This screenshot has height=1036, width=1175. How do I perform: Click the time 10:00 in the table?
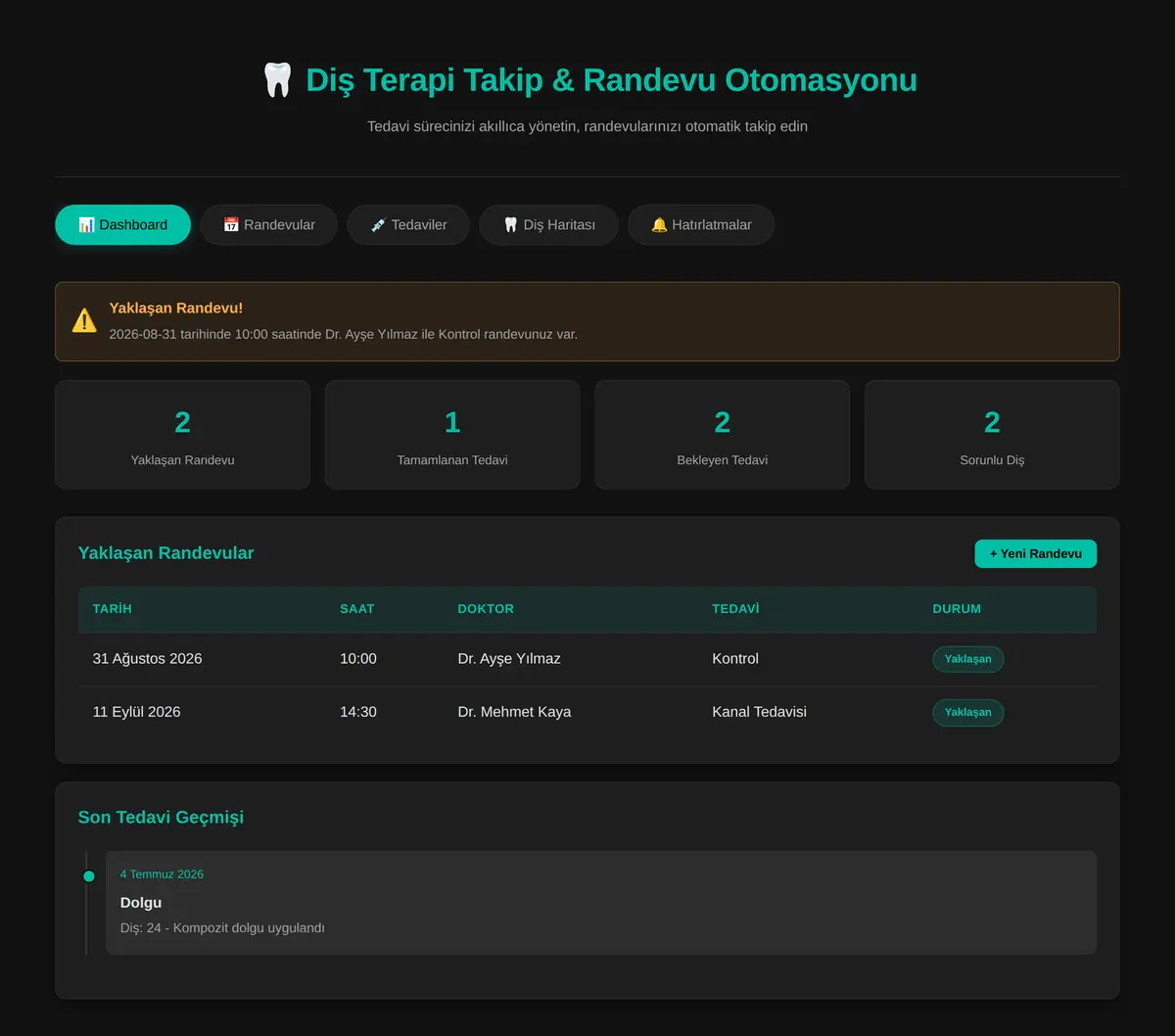[x=358, y=659]
